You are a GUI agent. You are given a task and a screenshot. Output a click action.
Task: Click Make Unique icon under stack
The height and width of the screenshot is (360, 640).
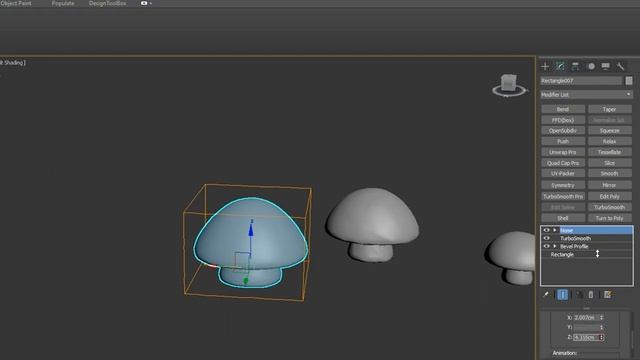[579, 294]
